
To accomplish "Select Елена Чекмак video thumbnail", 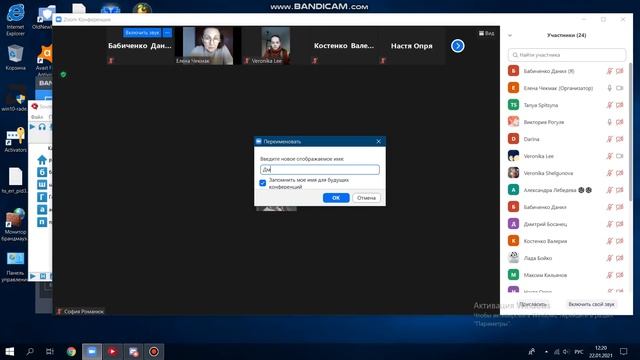I will click(x=208, y=46).
